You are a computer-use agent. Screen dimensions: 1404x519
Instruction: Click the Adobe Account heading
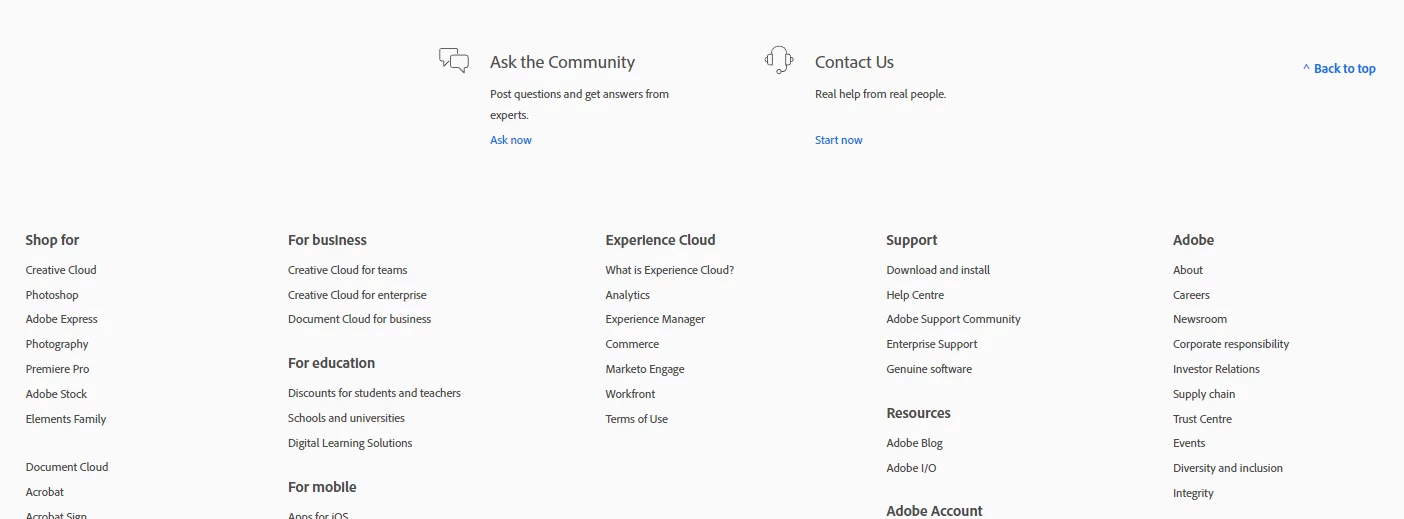(934, 511)
